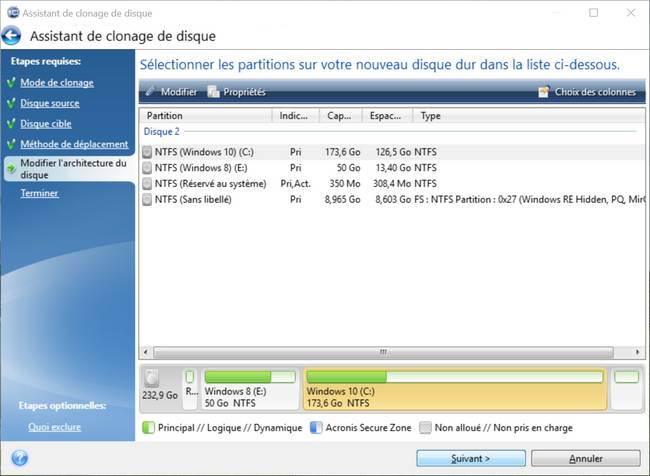
Task: Open Méthode de déplacement step
Action: click(74, 144)
